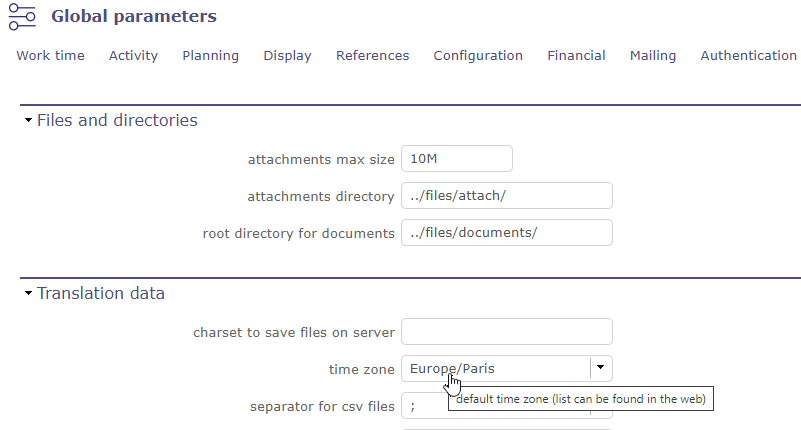This screenshot has width=801, height=430.
Task: Focus the attachments directory field
Action: pyautogui.click(x=506, y=196)
